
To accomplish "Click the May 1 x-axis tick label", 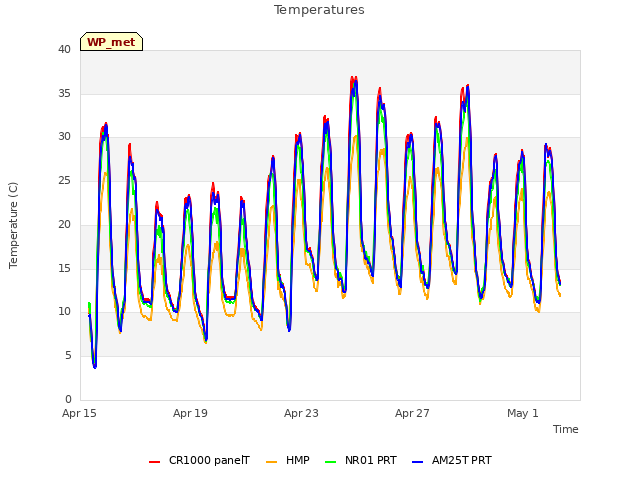I will click(x=523, y=413).
